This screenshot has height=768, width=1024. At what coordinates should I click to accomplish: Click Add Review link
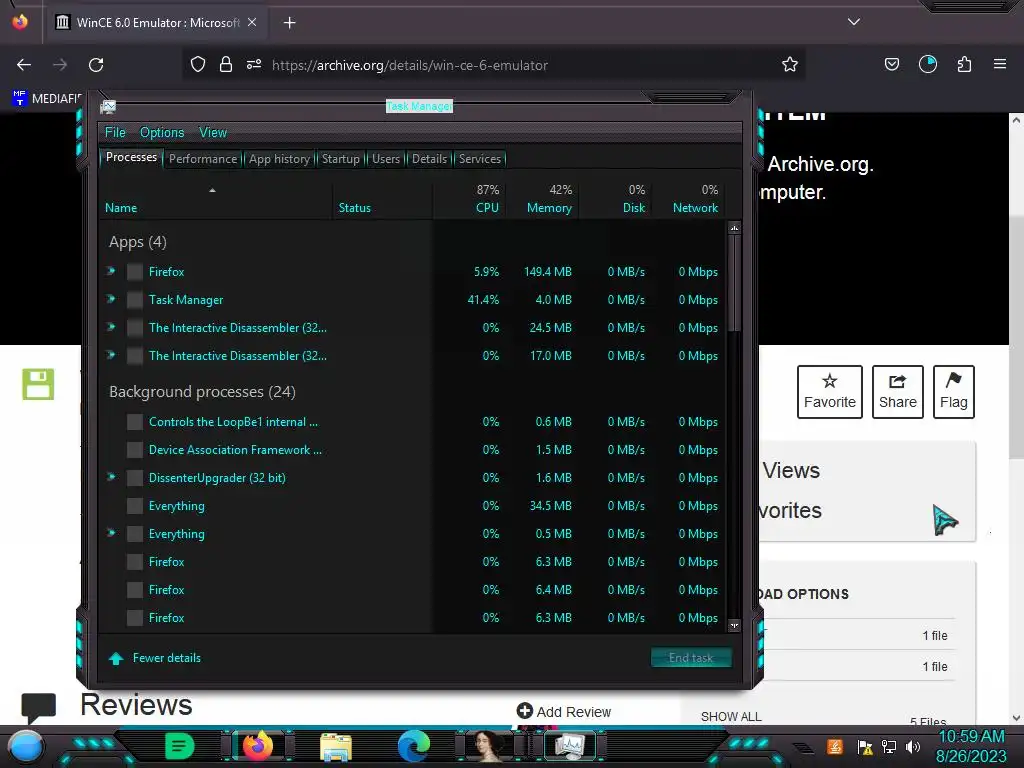point(564,712)
